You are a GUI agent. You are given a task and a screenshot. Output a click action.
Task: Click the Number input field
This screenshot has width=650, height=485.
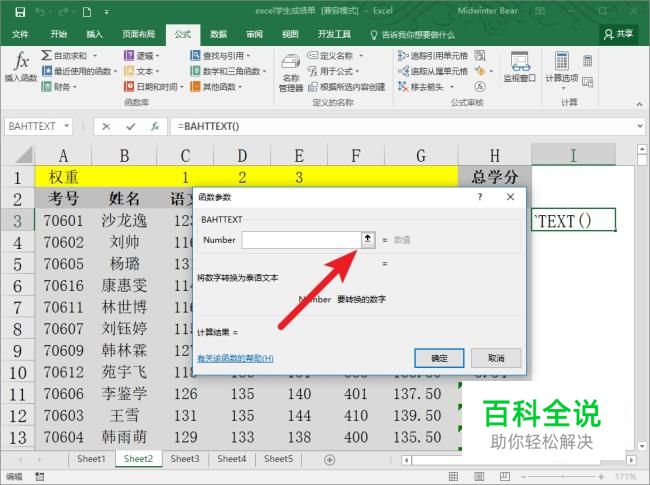click(301, 240)
